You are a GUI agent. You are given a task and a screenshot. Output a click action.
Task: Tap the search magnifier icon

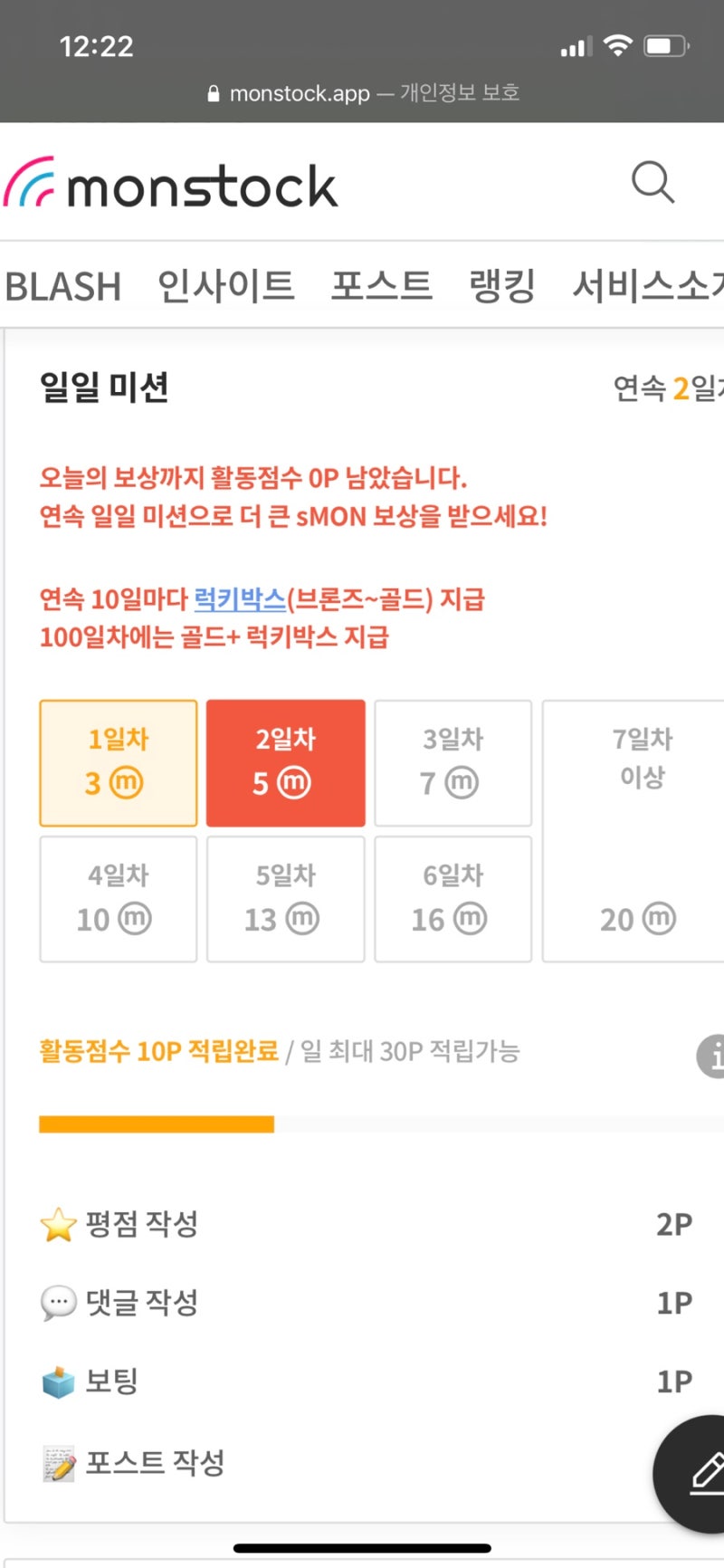click(x=653, y=182)
